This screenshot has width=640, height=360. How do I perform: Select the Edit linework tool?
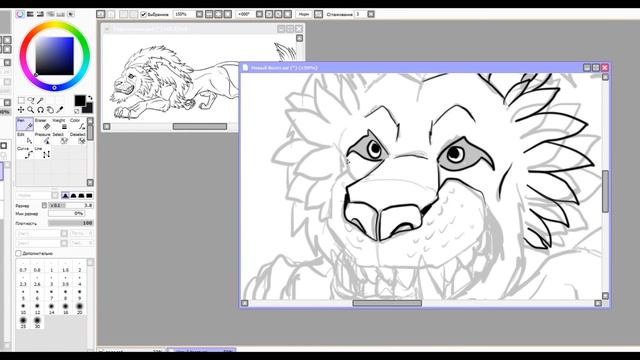(24, 138)
